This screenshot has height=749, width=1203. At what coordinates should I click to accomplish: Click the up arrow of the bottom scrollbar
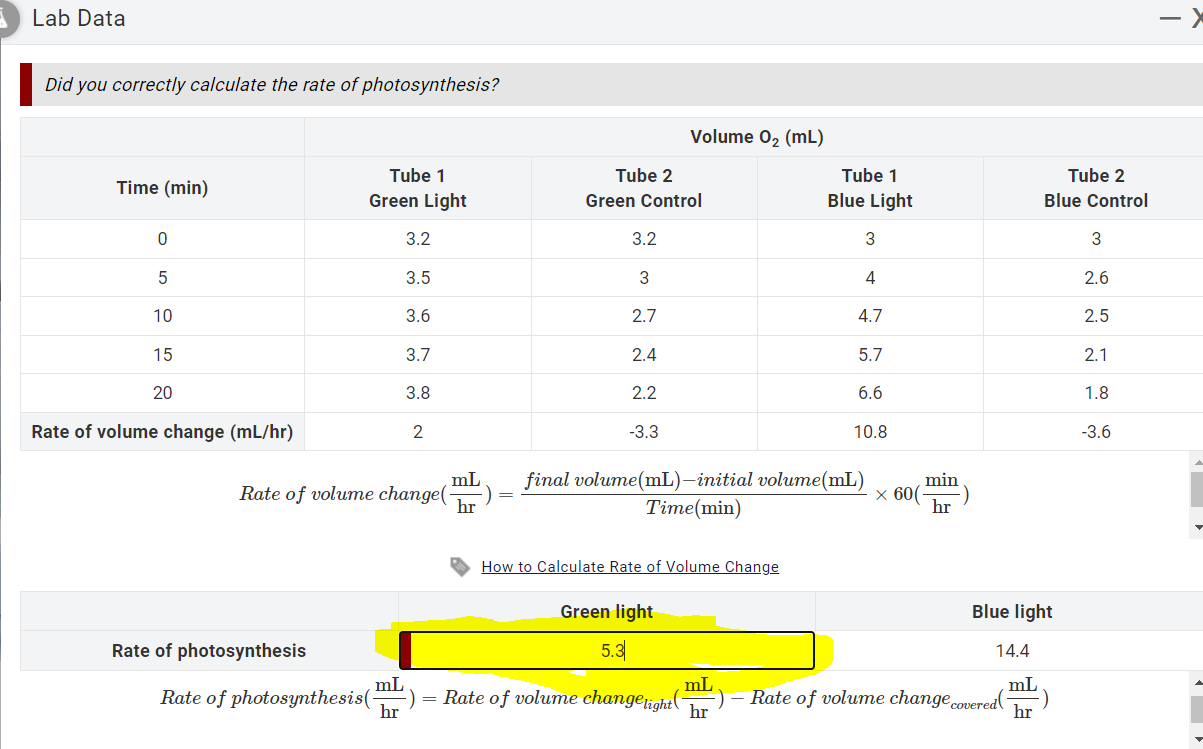point(1196,683)
